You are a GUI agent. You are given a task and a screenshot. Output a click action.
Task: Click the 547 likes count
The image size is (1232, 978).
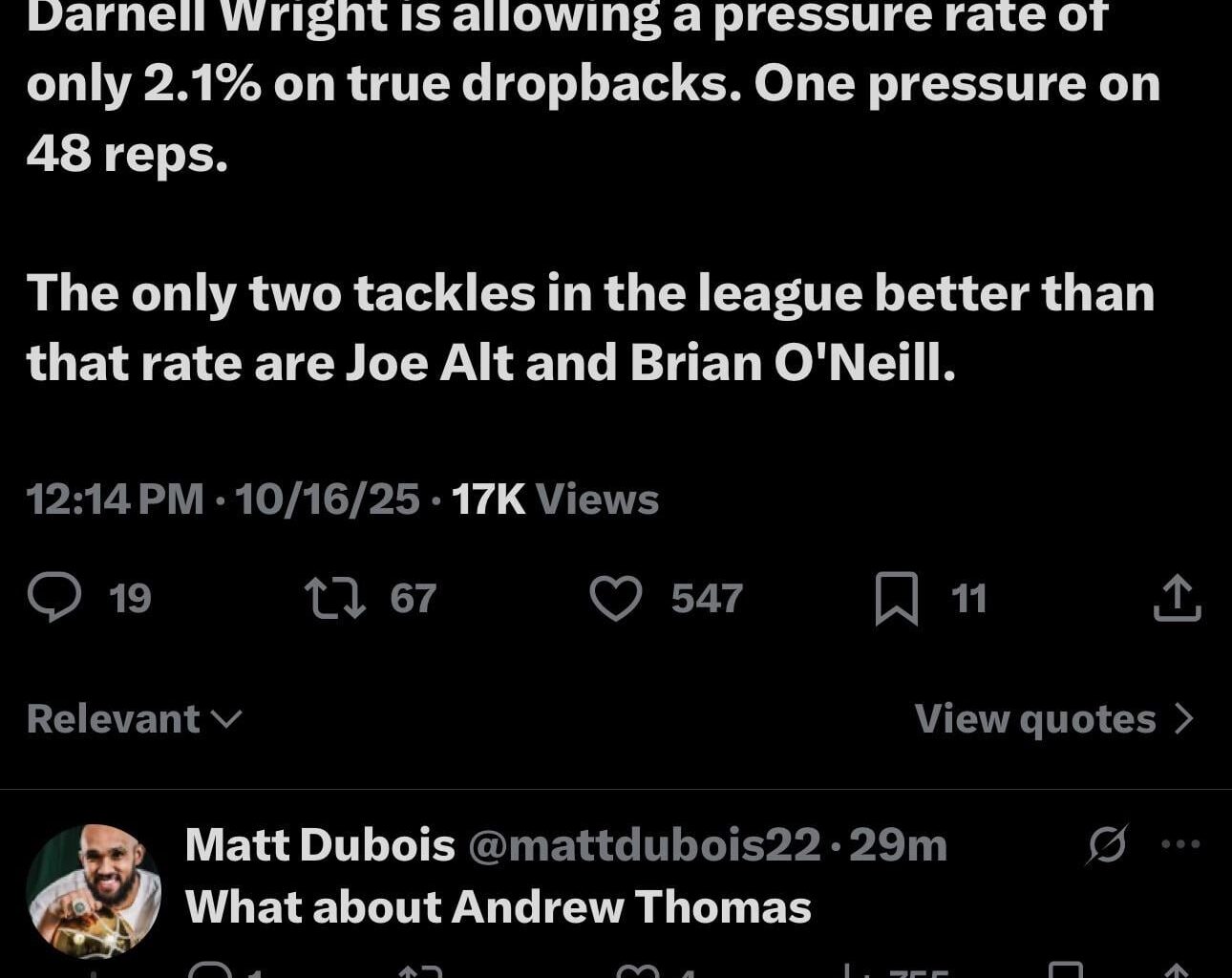pyautogui.click(x=707, y=599)
